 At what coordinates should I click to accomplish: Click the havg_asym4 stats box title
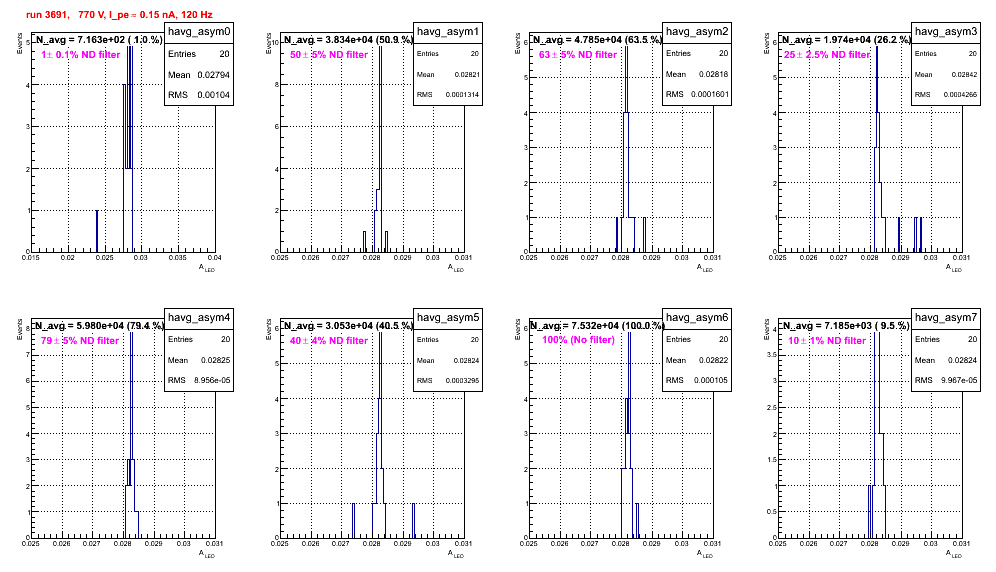tap(199, 318)
